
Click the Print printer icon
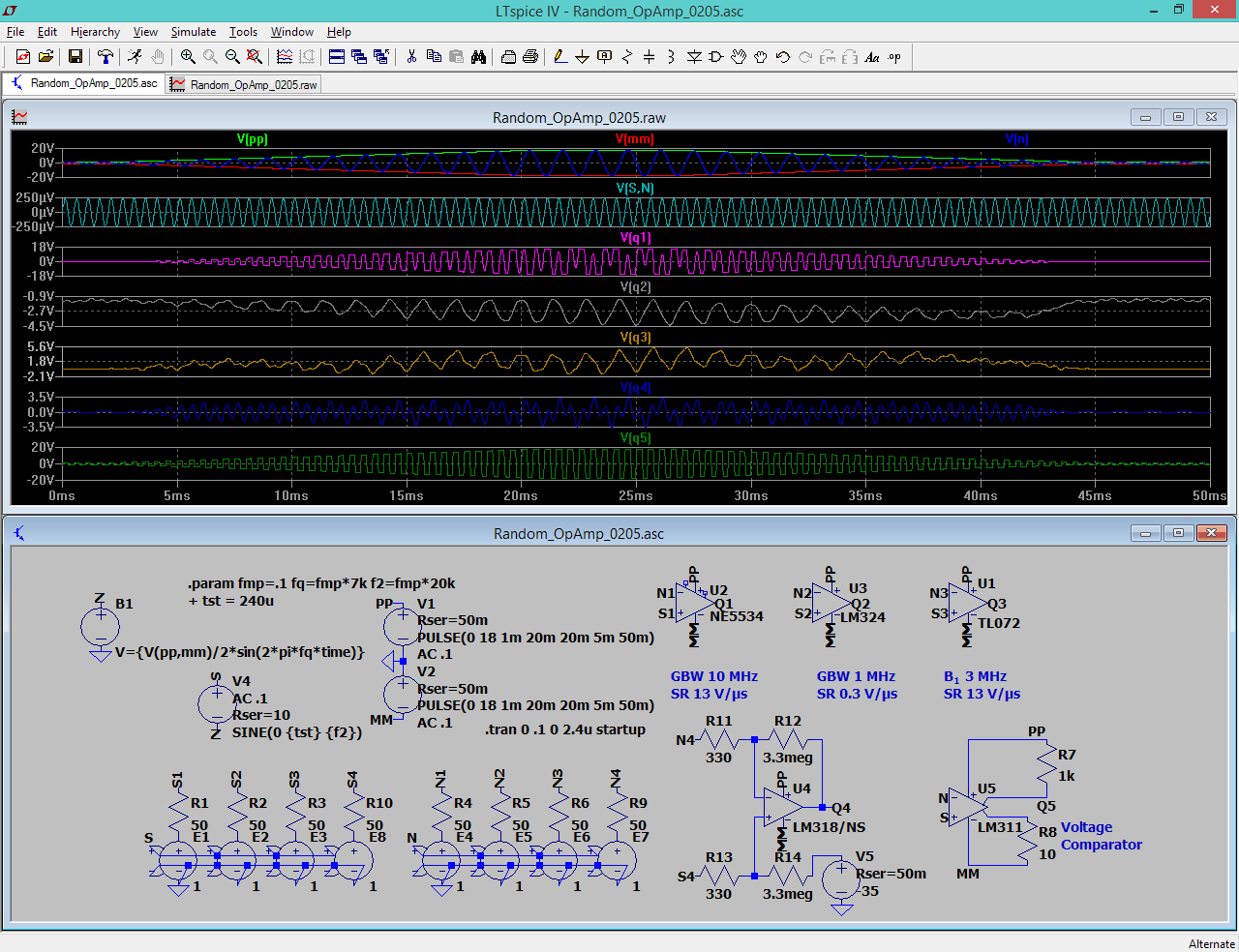tap(530, 57)
